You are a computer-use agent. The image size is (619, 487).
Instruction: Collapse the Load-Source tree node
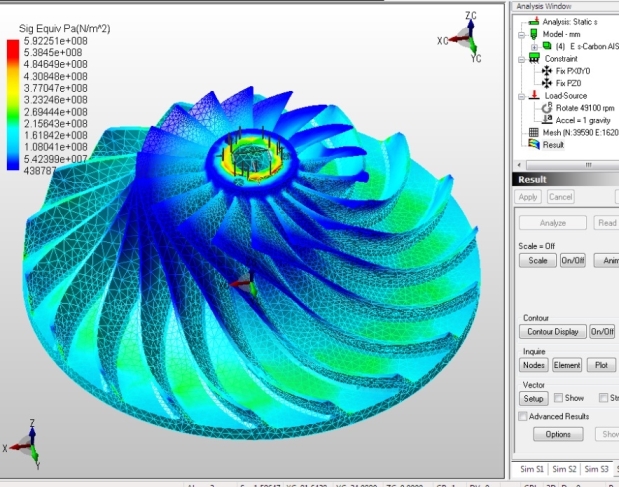click(x=521, y=96)
